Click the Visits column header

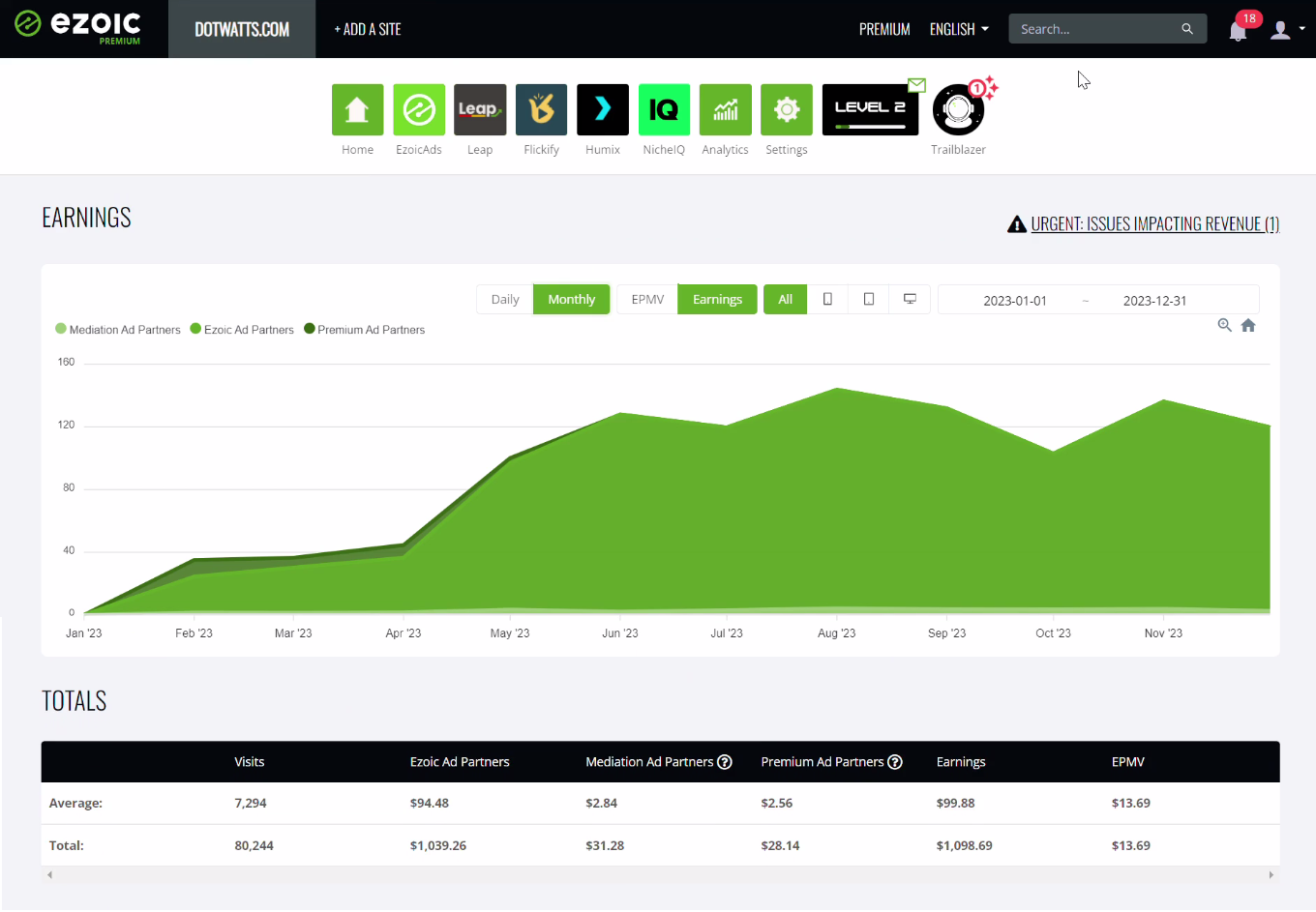pos(250,762)
